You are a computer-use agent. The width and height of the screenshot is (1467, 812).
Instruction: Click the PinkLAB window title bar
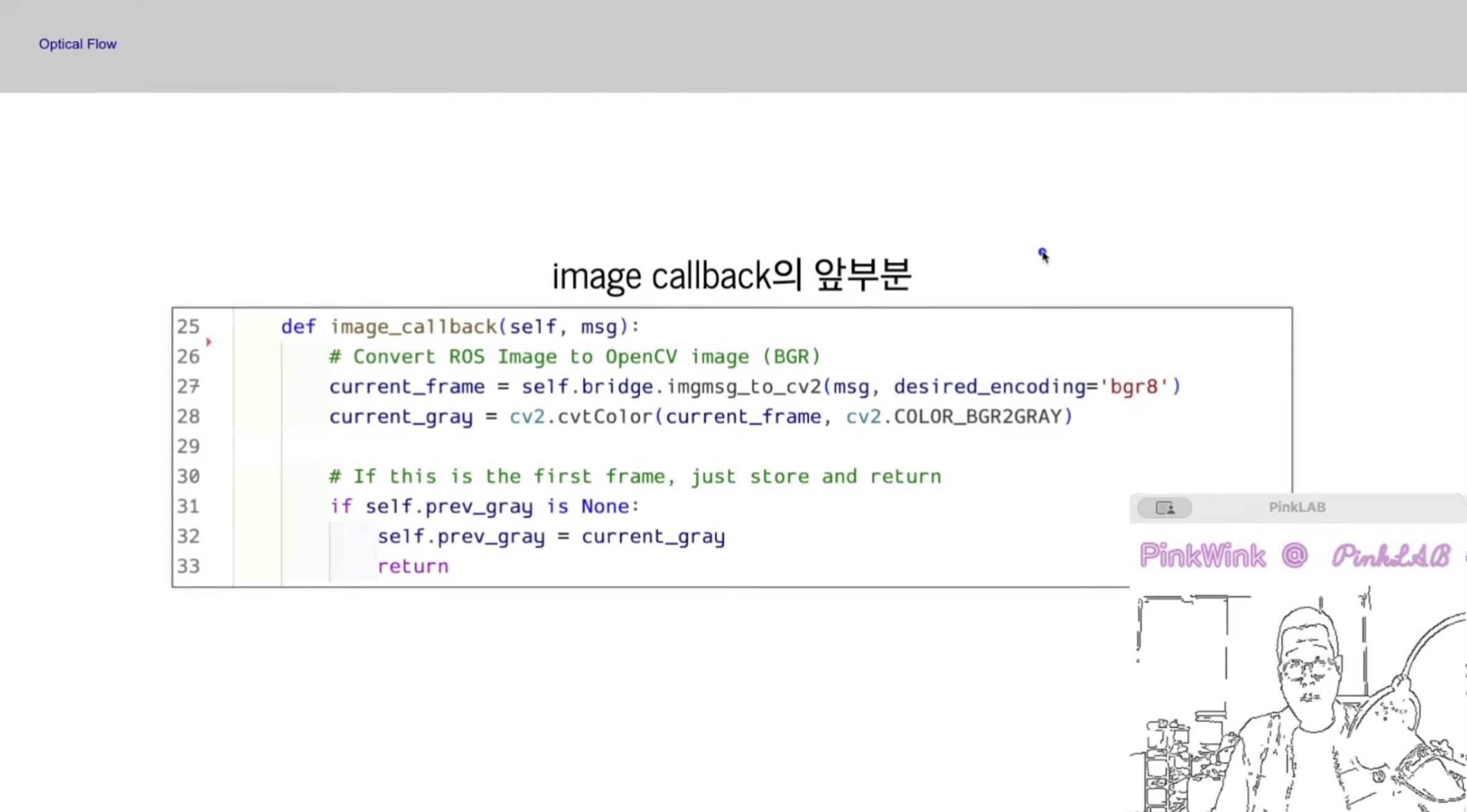tap(1297, 507)
